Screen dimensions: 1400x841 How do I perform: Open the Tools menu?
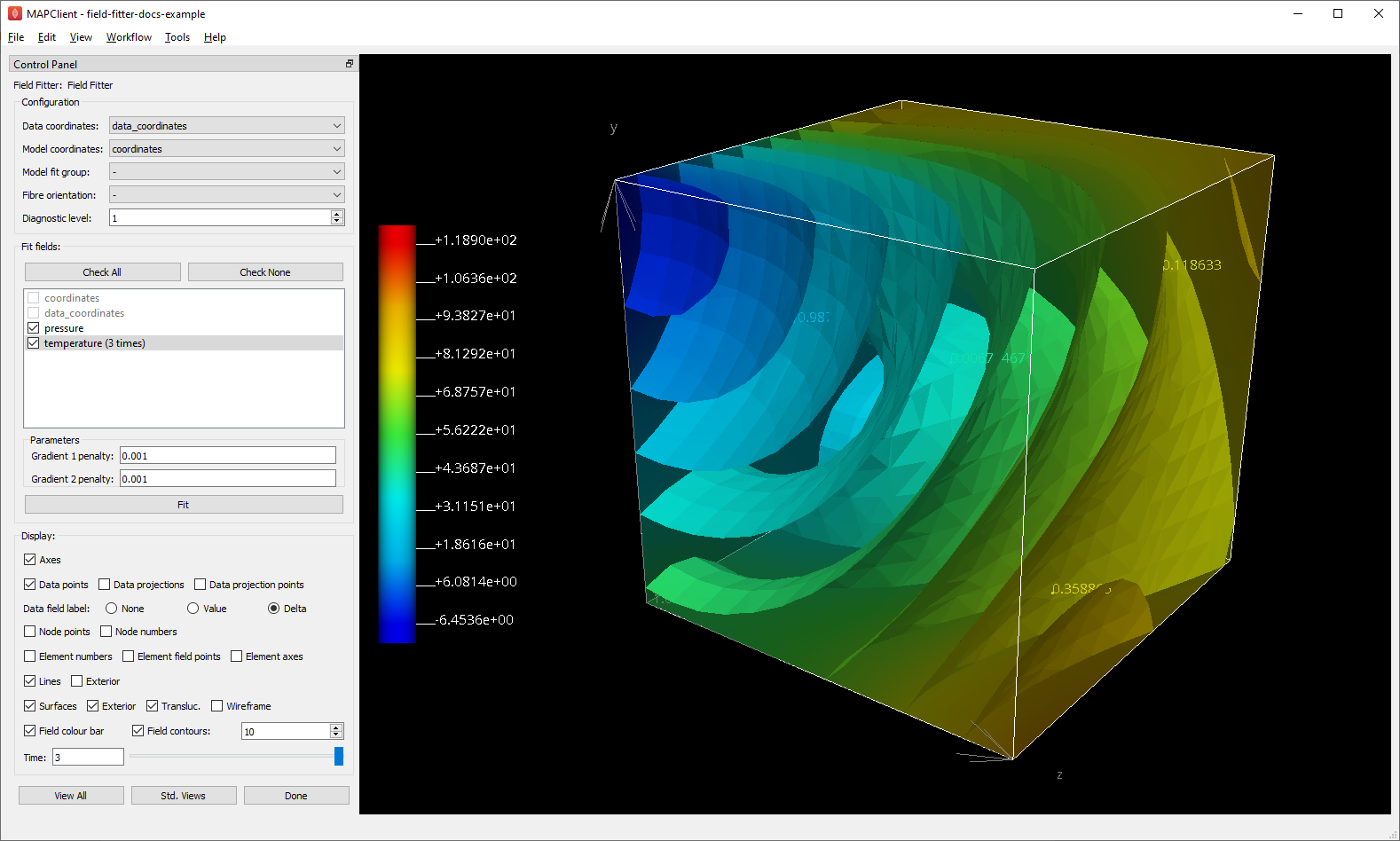coord(177,37)
